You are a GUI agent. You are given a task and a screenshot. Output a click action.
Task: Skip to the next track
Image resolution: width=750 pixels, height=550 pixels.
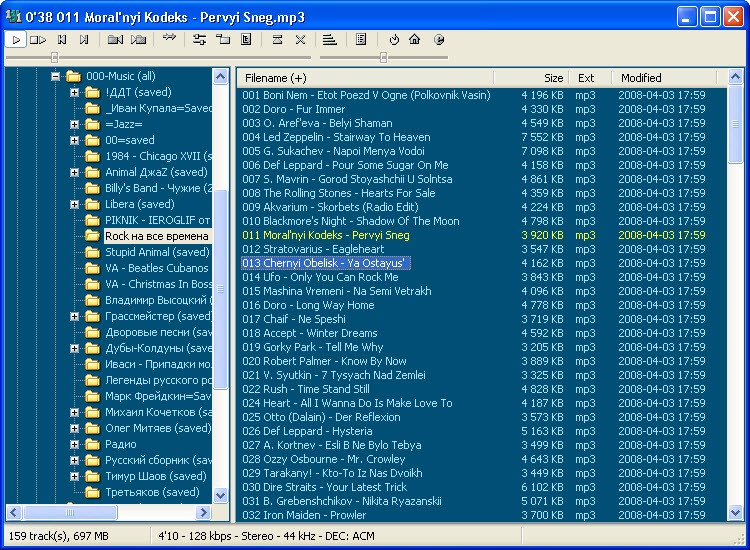[84, 40]
